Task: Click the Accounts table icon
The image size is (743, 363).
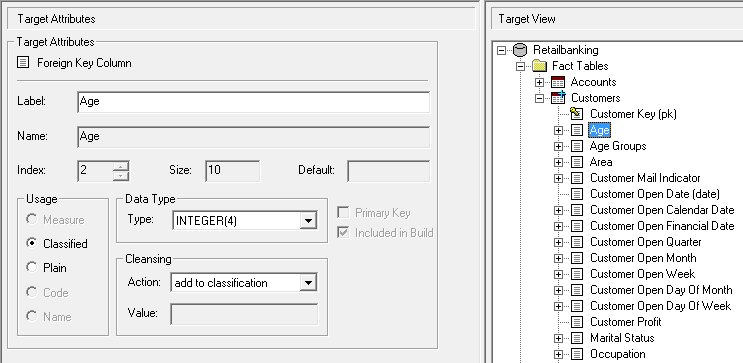Action: (x=558, y=82)
